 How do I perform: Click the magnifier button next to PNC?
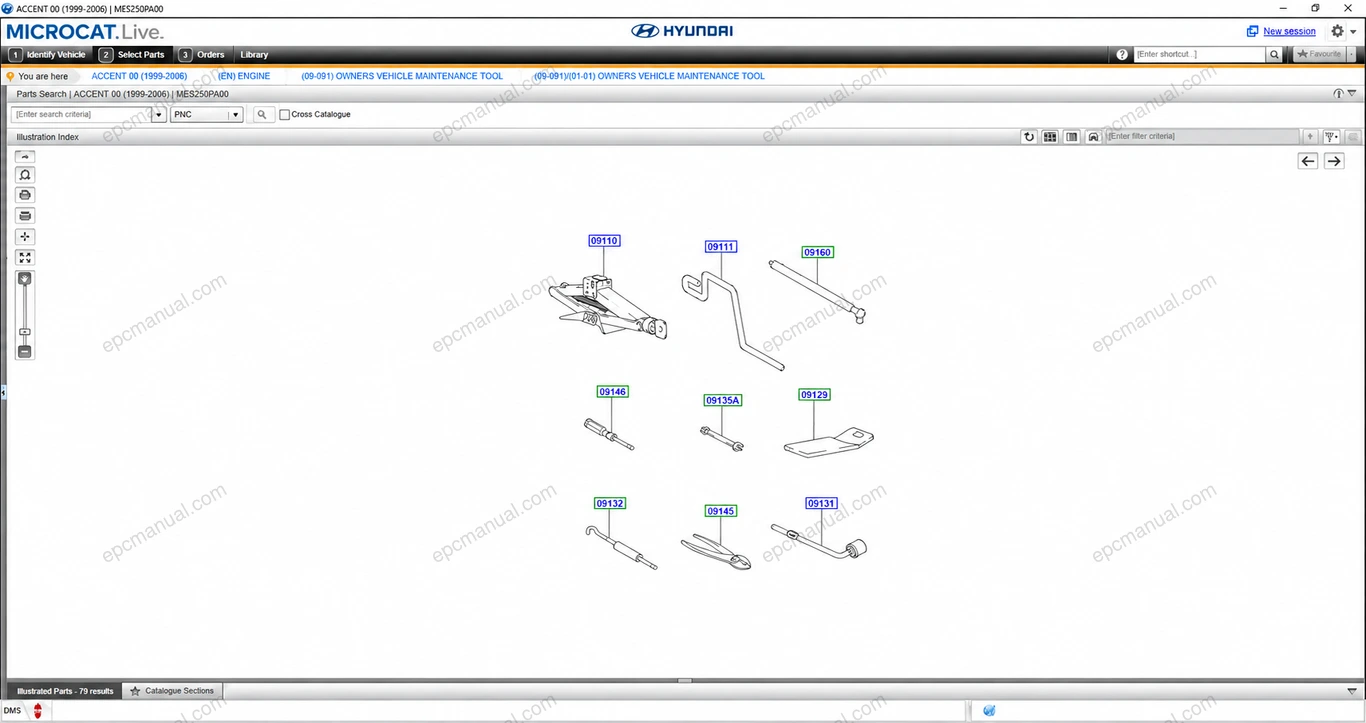(262, 115)
